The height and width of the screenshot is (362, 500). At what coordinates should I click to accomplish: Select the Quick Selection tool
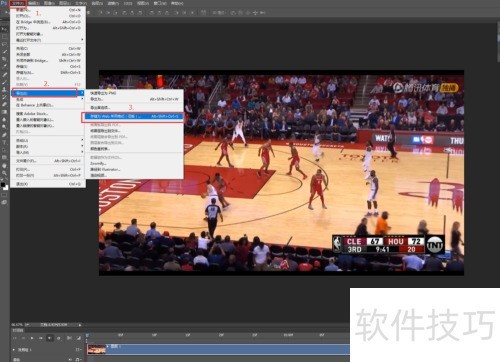click(x=4, y=51)
